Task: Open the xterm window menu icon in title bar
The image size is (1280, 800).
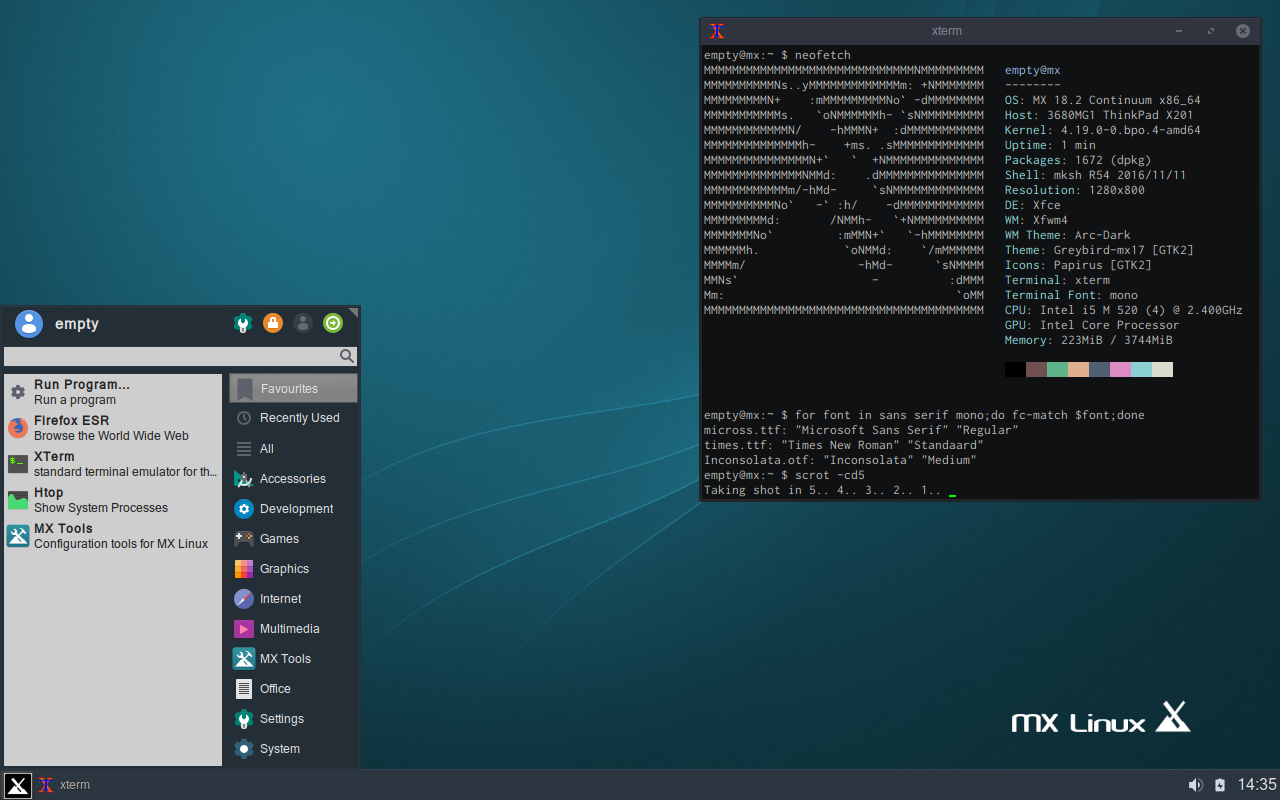Action: click(716, 31)
